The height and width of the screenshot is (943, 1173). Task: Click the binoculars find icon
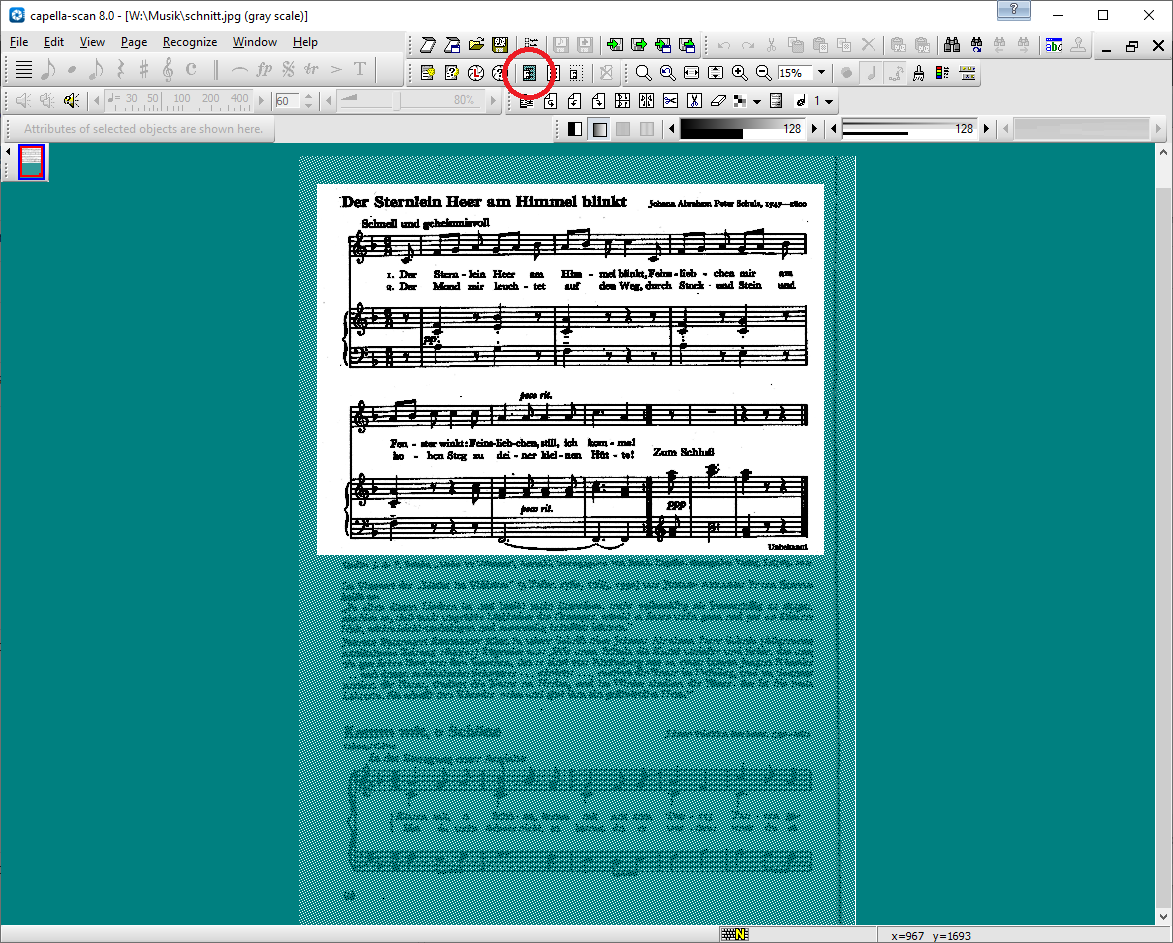[952, 46]
